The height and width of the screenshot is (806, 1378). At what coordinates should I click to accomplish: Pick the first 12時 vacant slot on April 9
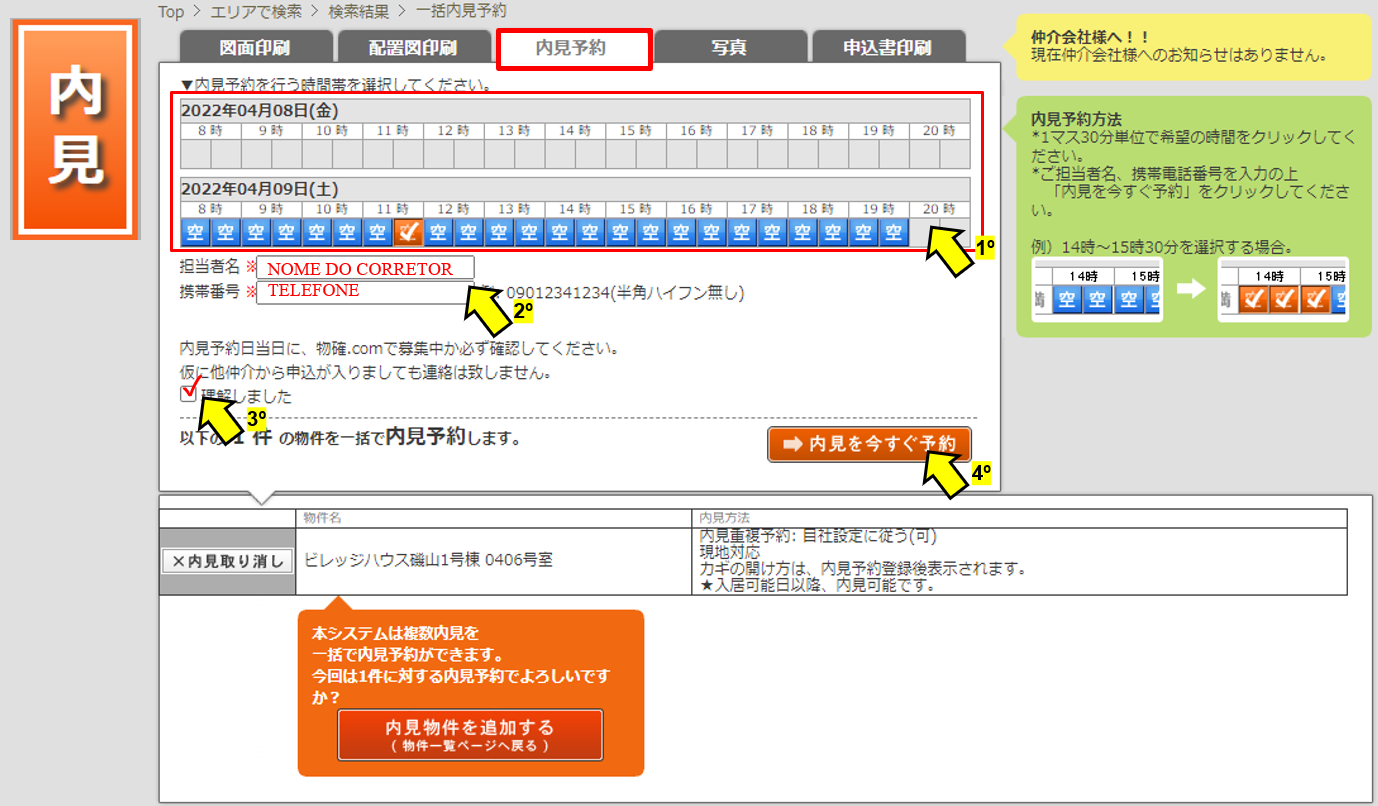pos(439,232)
